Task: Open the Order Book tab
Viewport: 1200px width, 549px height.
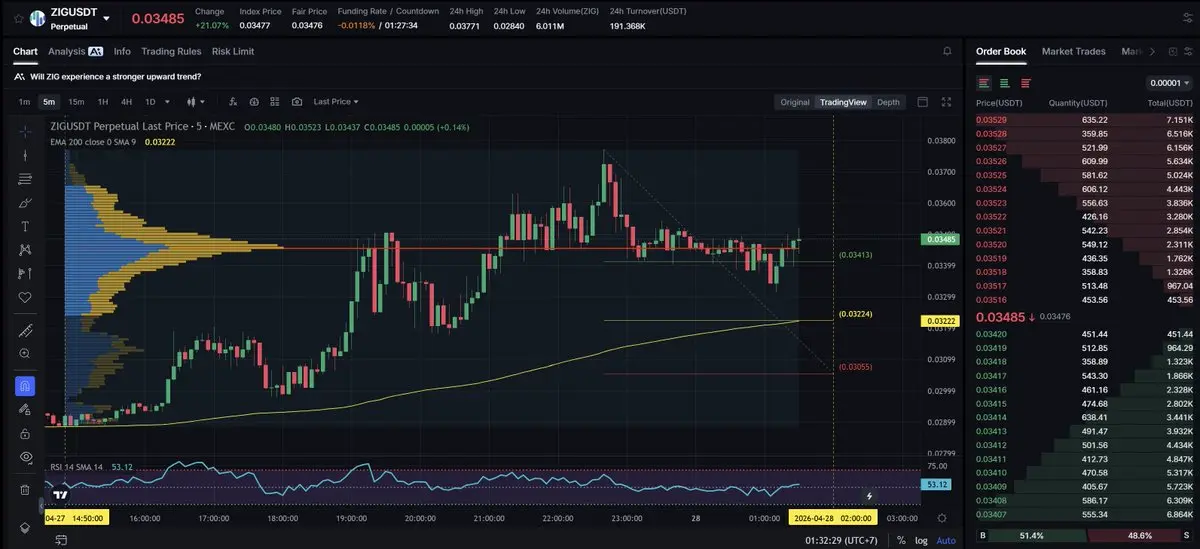Action: tap(1001, 51)
